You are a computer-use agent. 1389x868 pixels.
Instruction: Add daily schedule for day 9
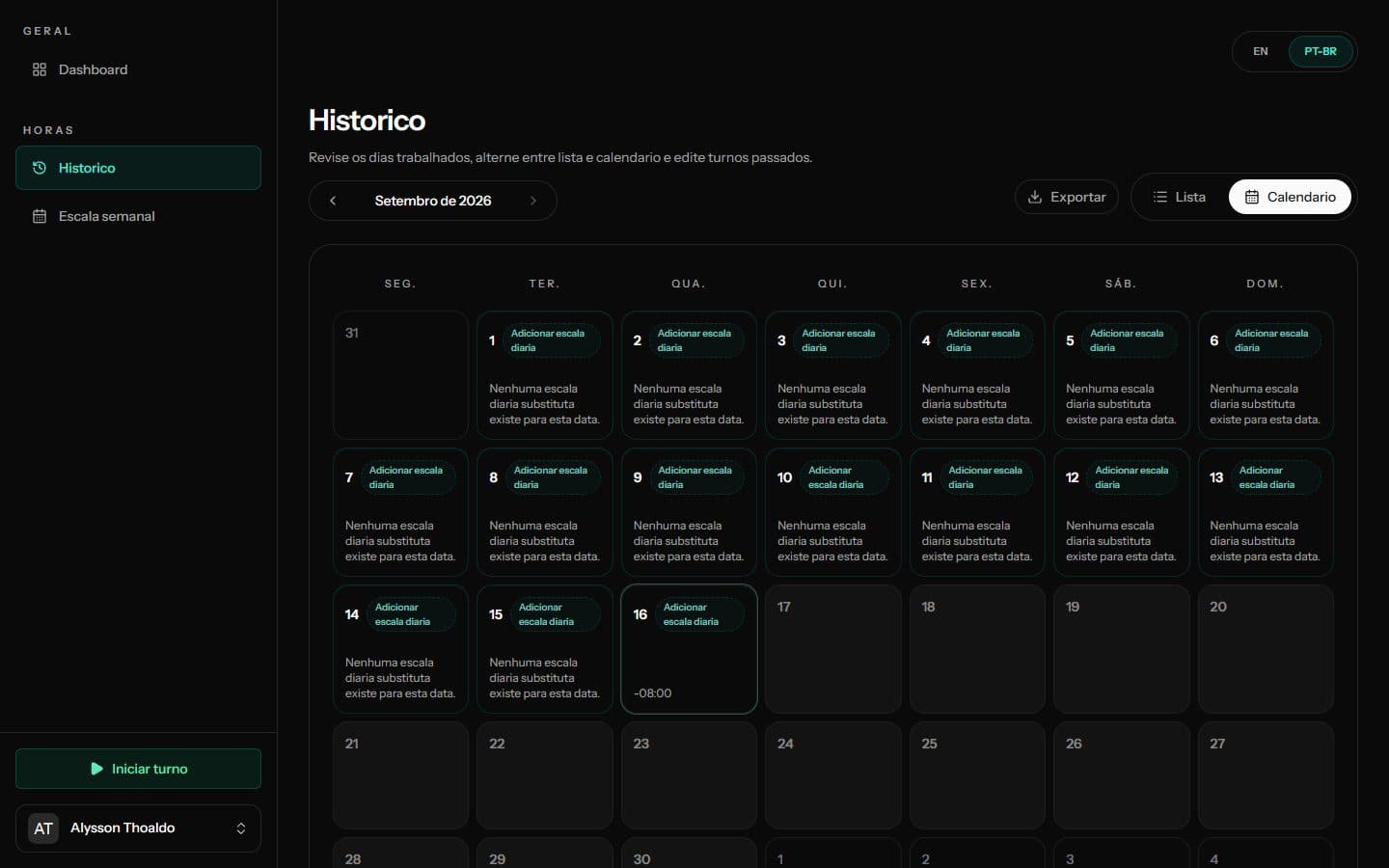click(696, 477)
